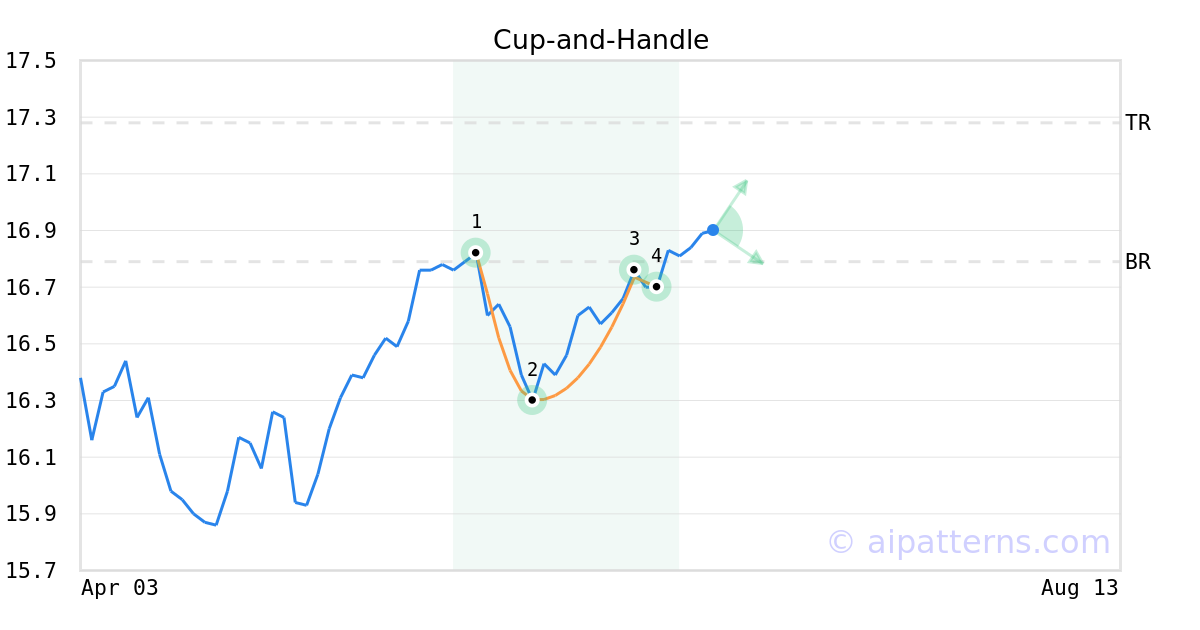Click the Cup-and-Handle chart title
Image resolution: width=1200 pixels, height=630 pixels.
600,40
